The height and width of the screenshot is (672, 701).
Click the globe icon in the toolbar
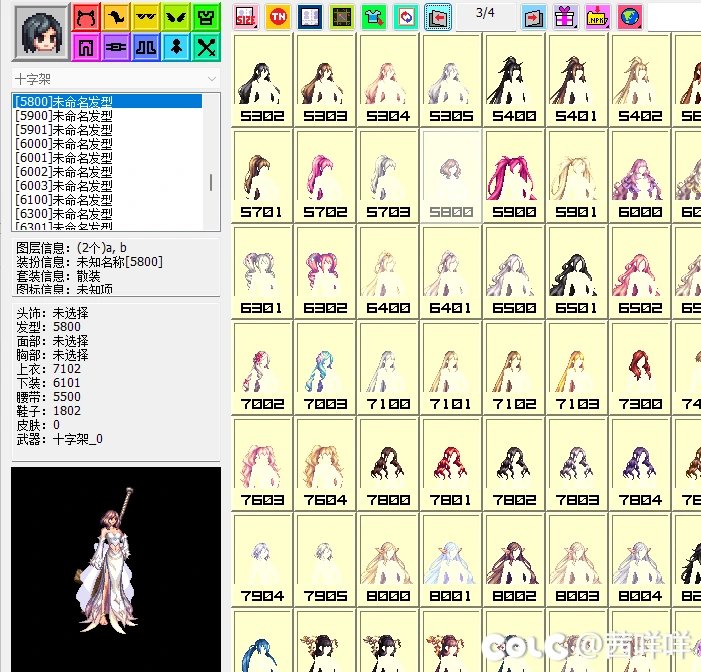pos(629,17)
